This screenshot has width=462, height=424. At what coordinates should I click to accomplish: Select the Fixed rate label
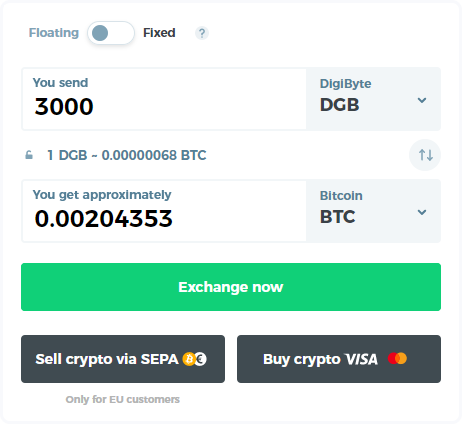[159, 33]
